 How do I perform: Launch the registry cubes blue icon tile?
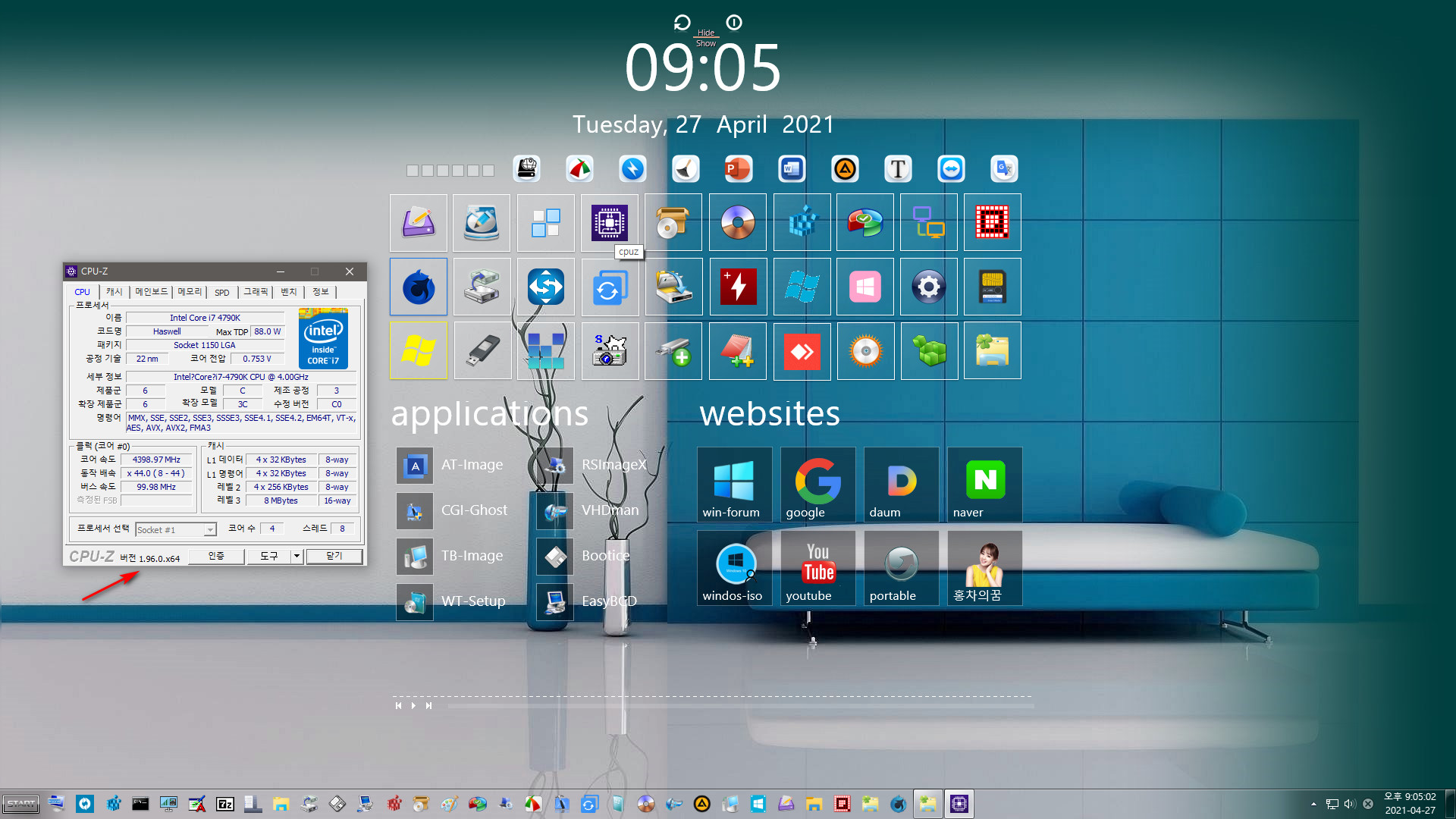point(802,223)
